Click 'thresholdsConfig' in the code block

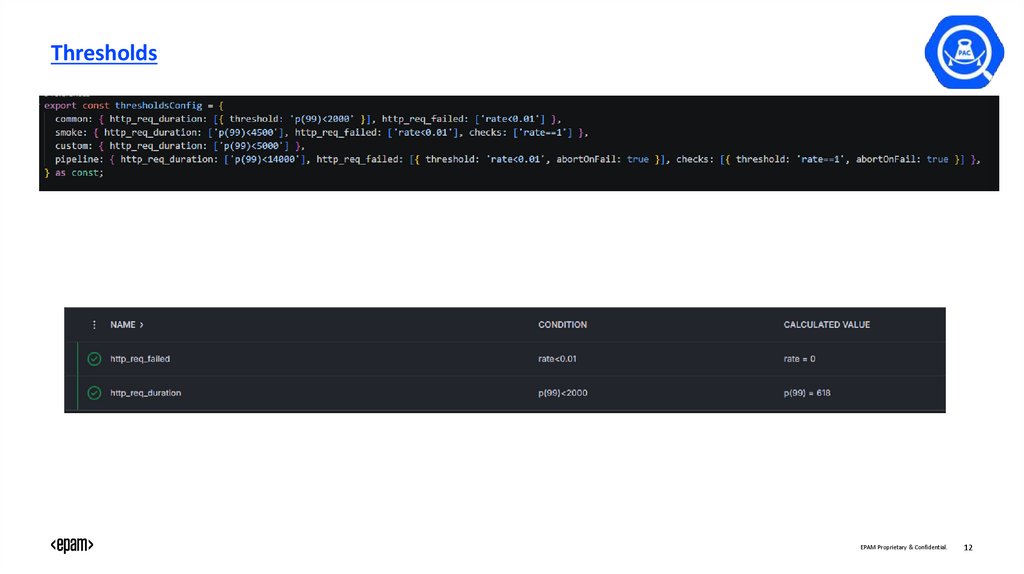pyautogui.click(x=159, y=105)
